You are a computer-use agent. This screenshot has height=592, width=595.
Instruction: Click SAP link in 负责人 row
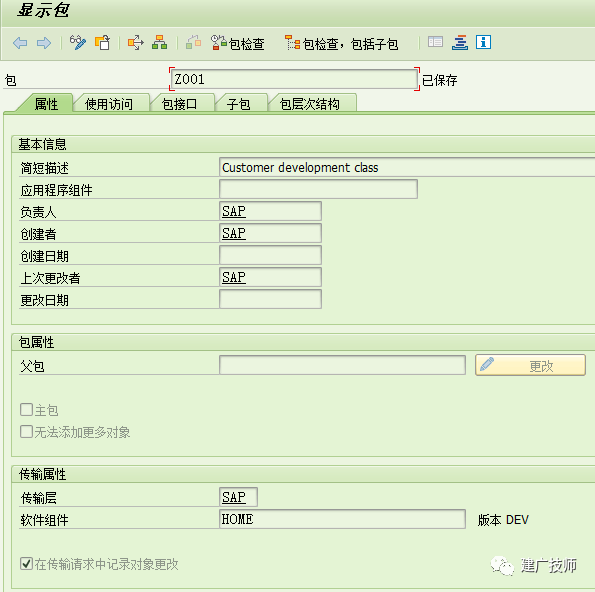coord(234,211)
